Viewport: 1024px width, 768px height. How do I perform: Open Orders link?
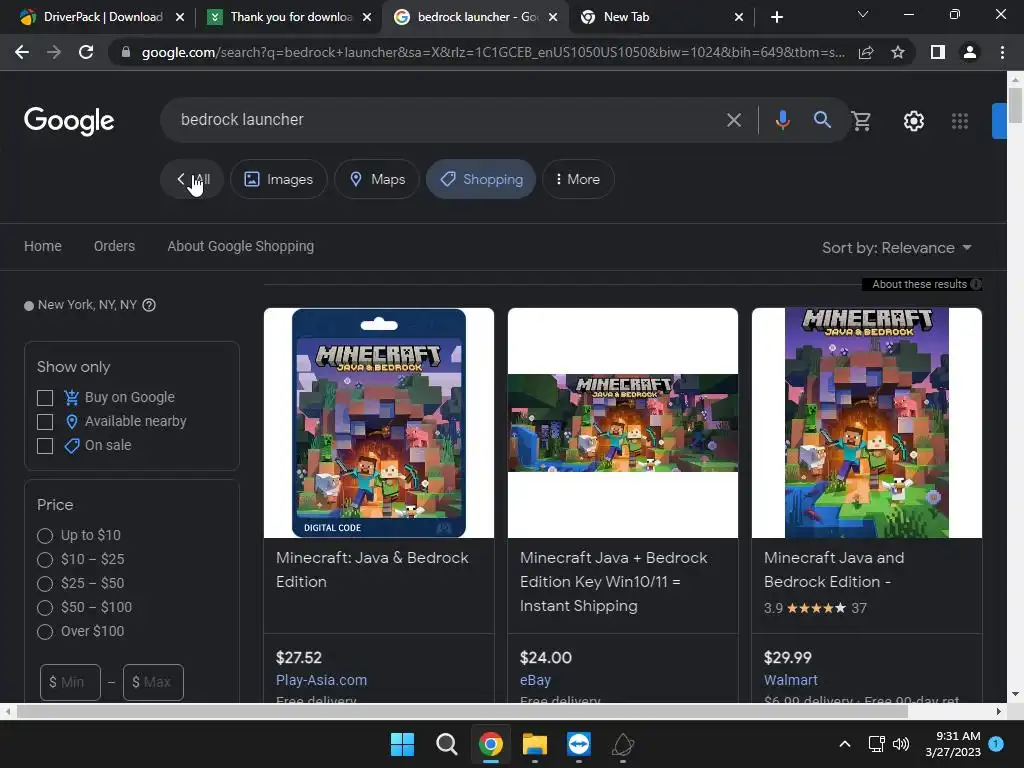[114, 246]
